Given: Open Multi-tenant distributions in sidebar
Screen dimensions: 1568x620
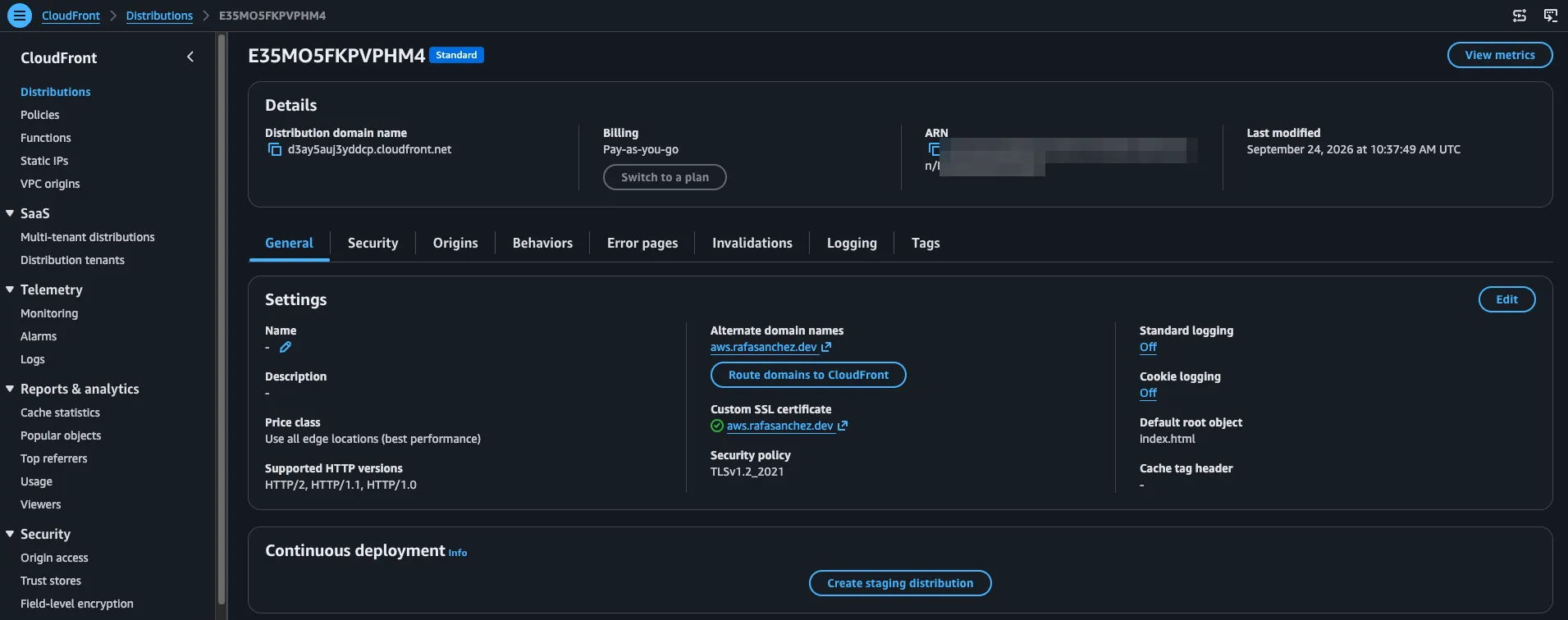Looking at the screenshot, I should (x=88, y=237).
